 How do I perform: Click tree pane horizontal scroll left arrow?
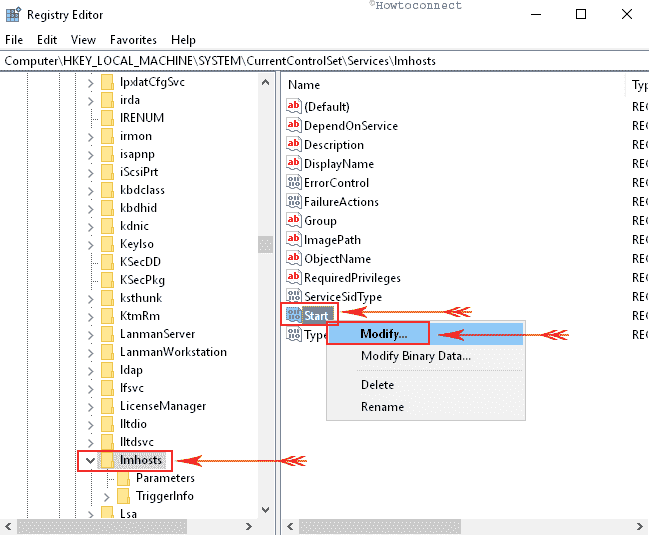point(8,526)
